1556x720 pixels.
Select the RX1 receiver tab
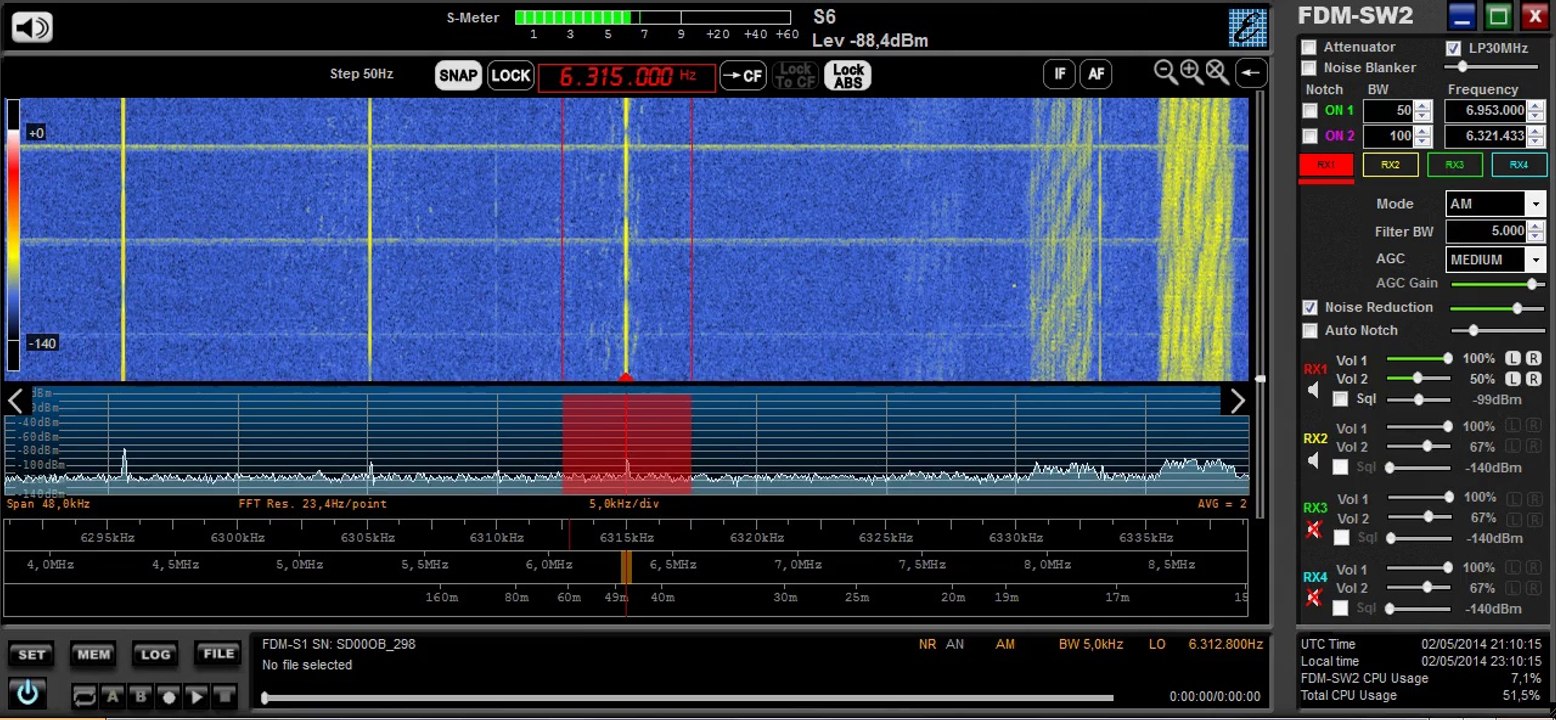pyautogui.click(x=1325, y=165)
